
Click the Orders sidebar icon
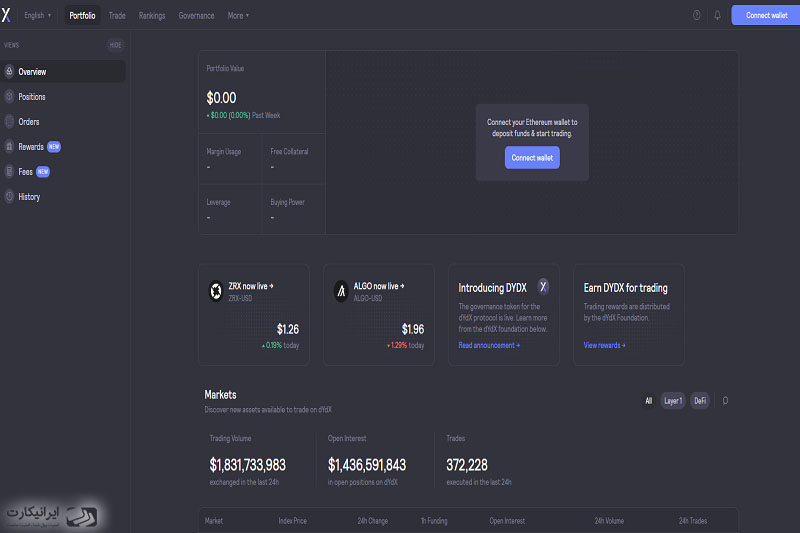(9, 121)
